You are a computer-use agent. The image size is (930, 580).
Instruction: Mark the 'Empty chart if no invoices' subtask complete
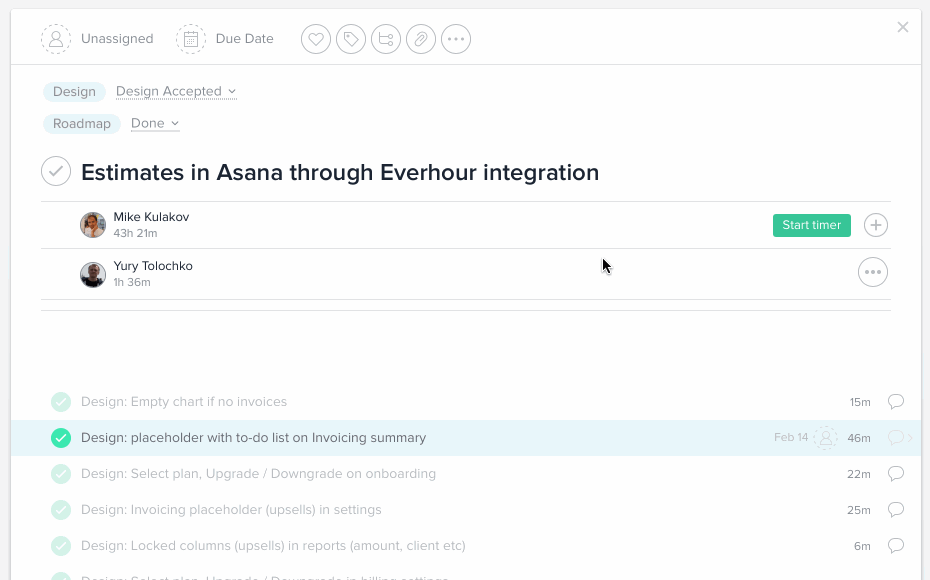[x=60, y=401]
